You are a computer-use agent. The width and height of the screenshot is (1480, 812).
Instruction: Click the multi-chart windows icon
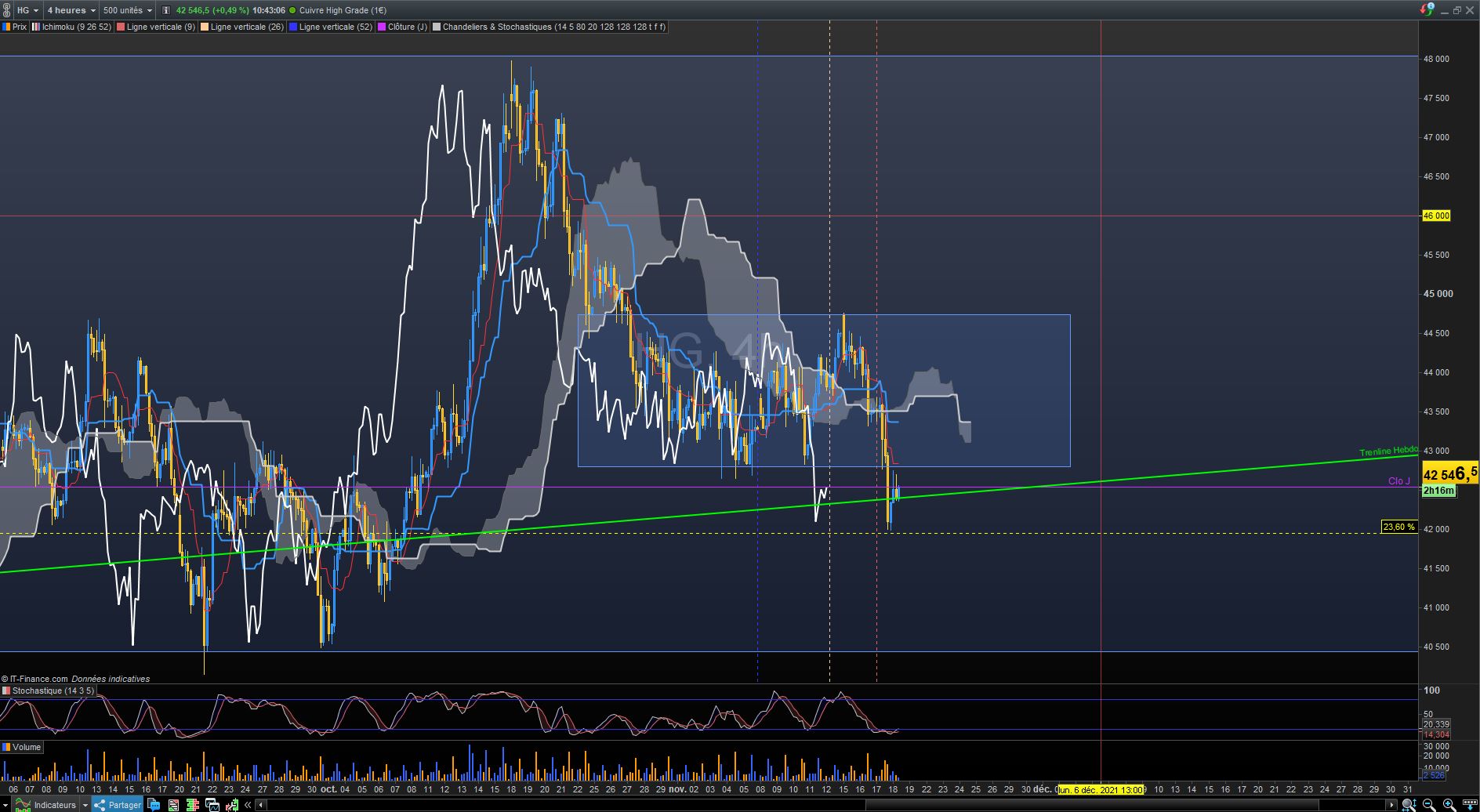coord(212,805)
